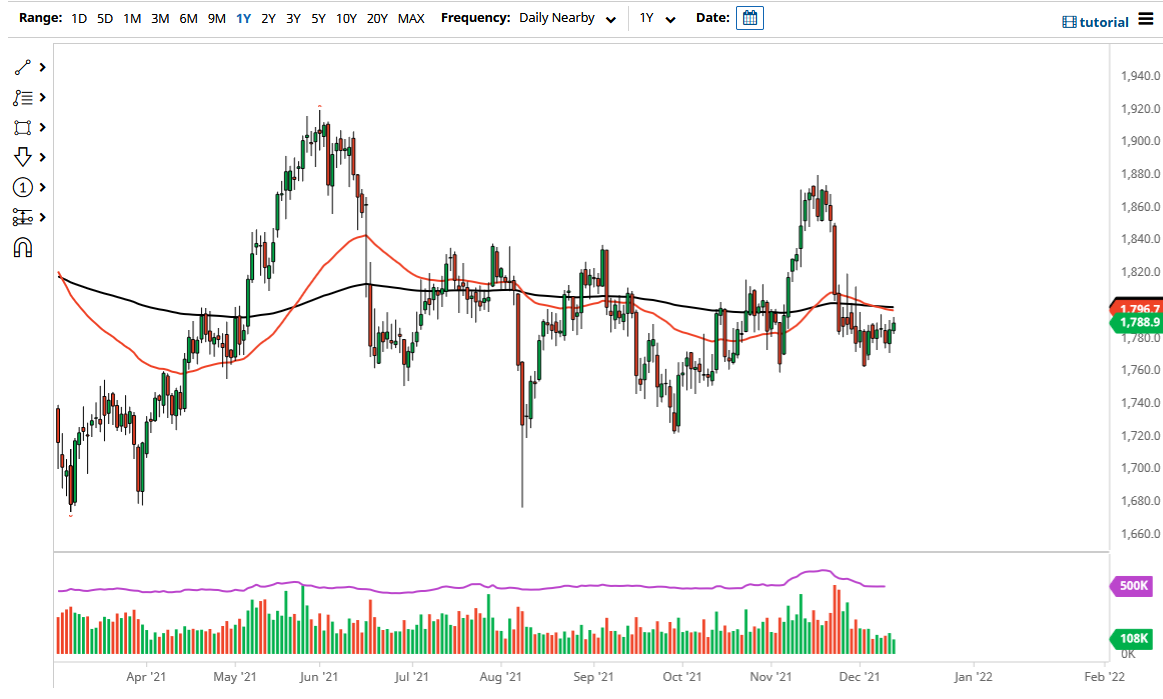1163x699 pixels.
Task: Select the 10Y range
Action: [x=346, y=19]
